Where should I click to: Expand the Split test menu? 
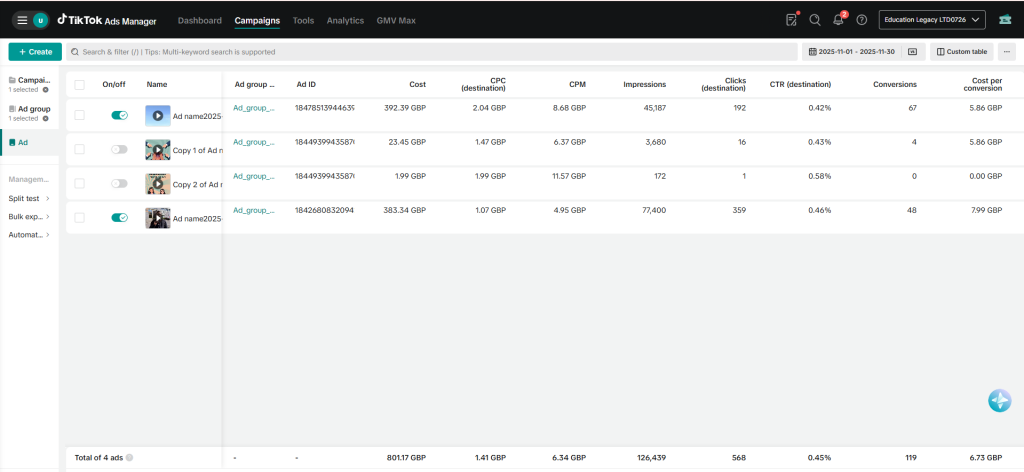pyautogui.click(x=29, y=199)
